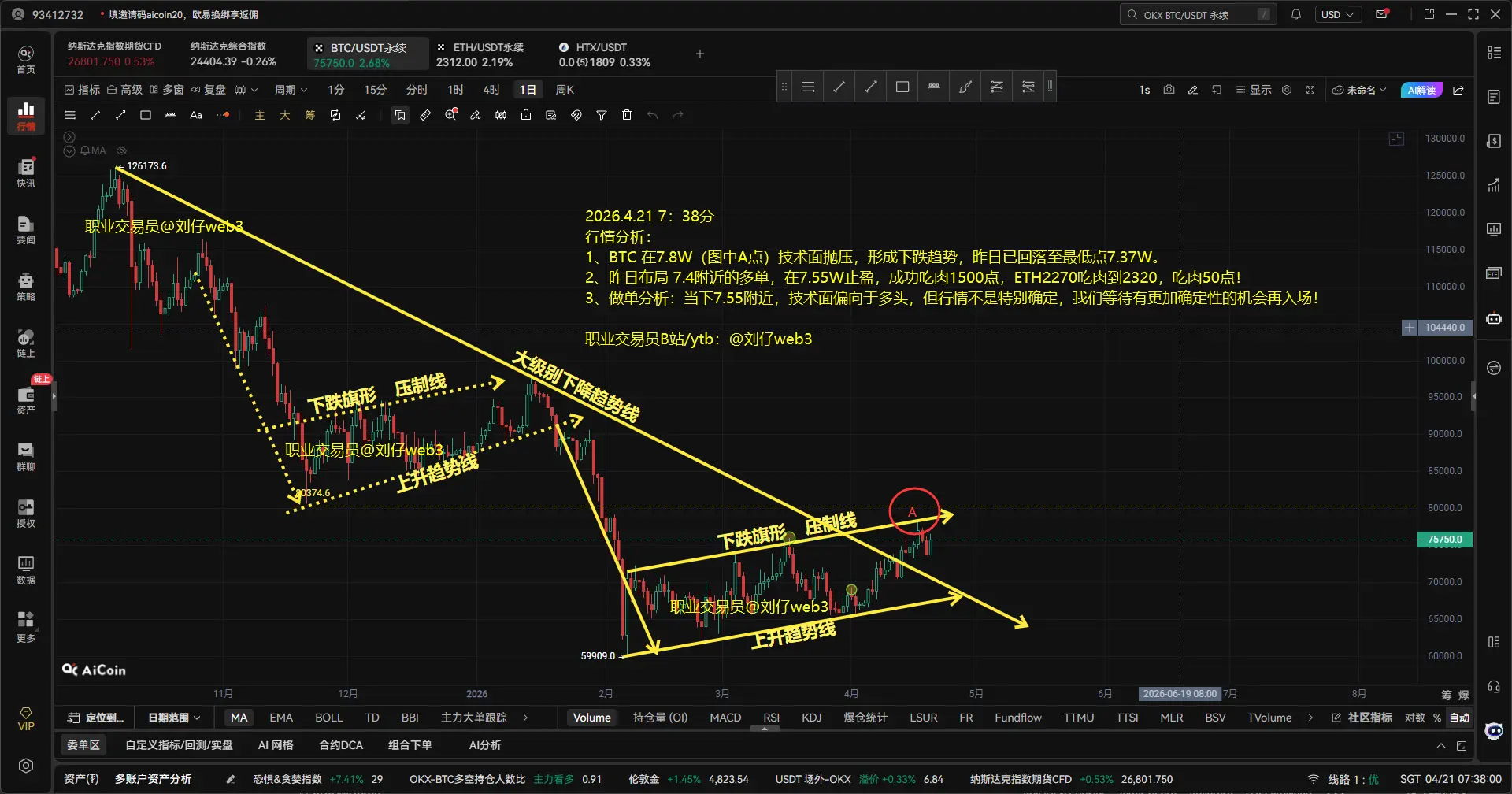This screenshot has height=794, width=1512.
Task: Click the edit pencil next to 多账户资产分析
Action: (x=231, y=779)
